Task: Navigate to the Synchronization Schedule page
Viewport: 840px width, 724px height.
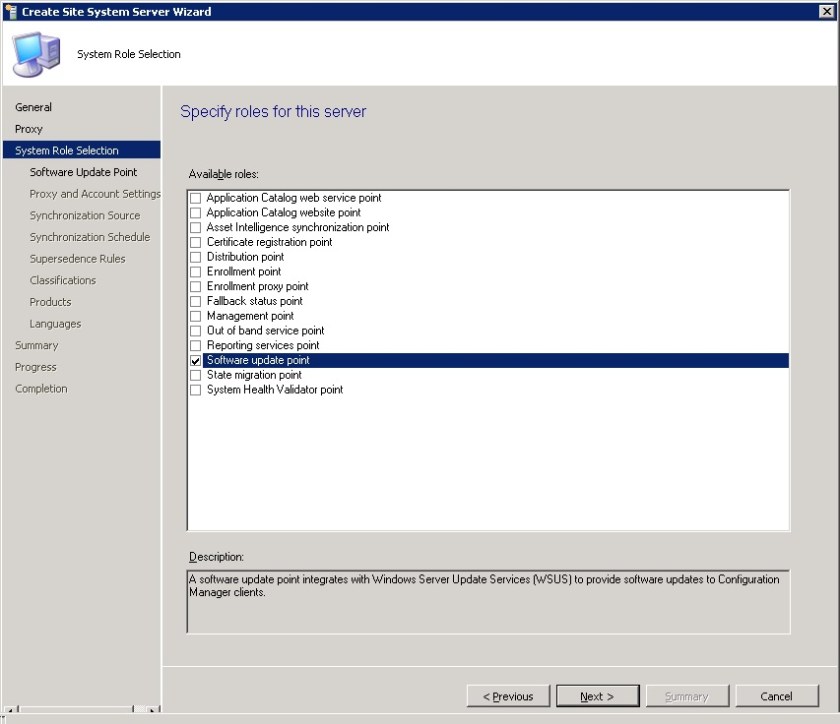Action: pos(89,237)
